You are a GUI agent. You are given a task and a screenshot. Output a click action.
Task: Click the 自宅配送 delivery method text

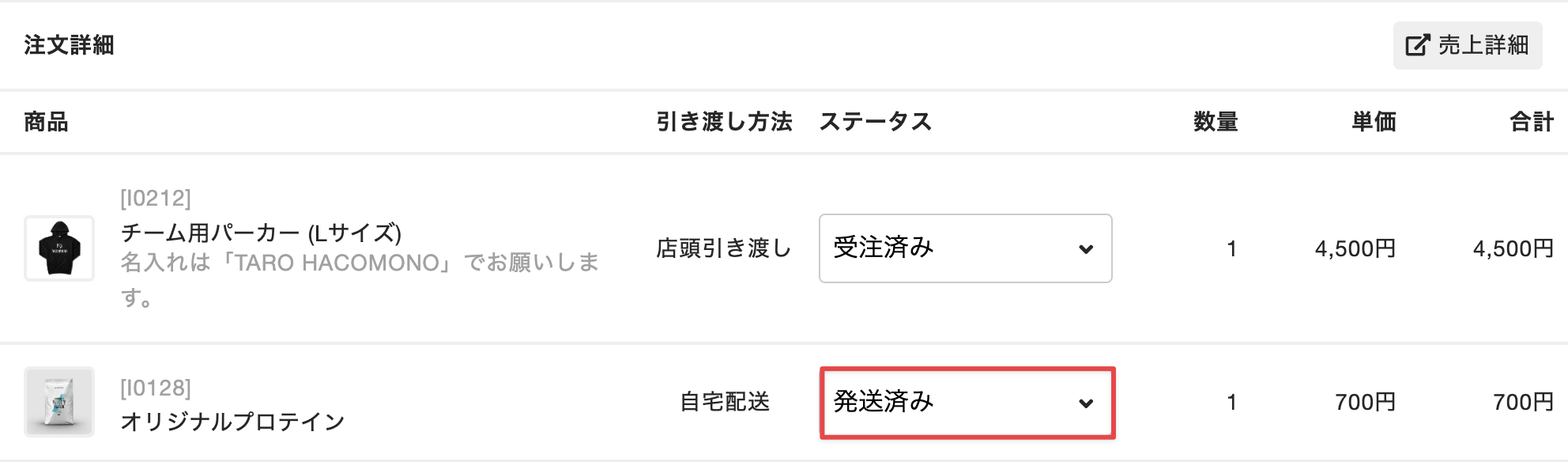click(725, 402)
